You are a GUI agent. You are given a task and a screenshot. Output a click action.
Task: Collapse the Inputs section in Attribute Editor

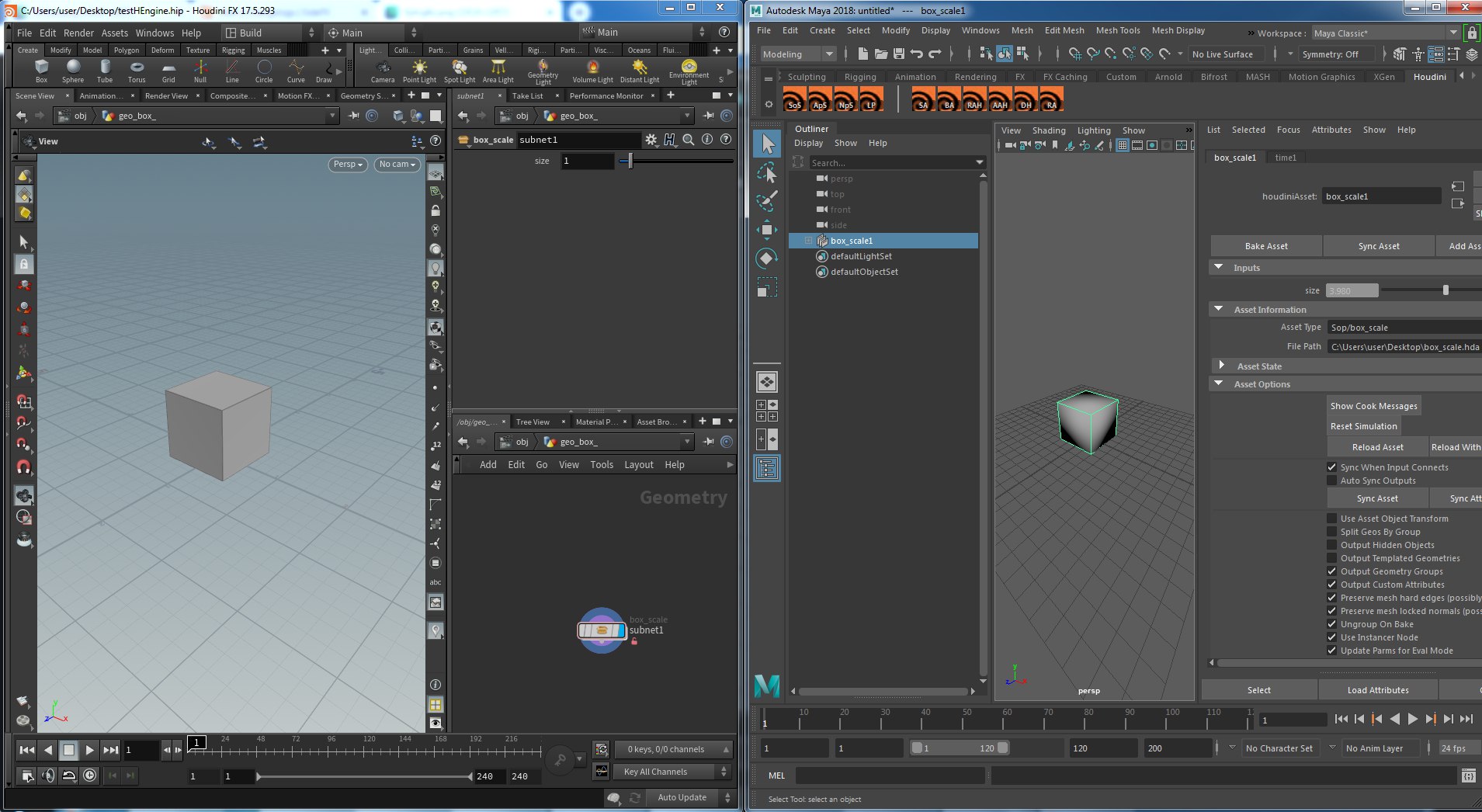[x=1219, y=267]
